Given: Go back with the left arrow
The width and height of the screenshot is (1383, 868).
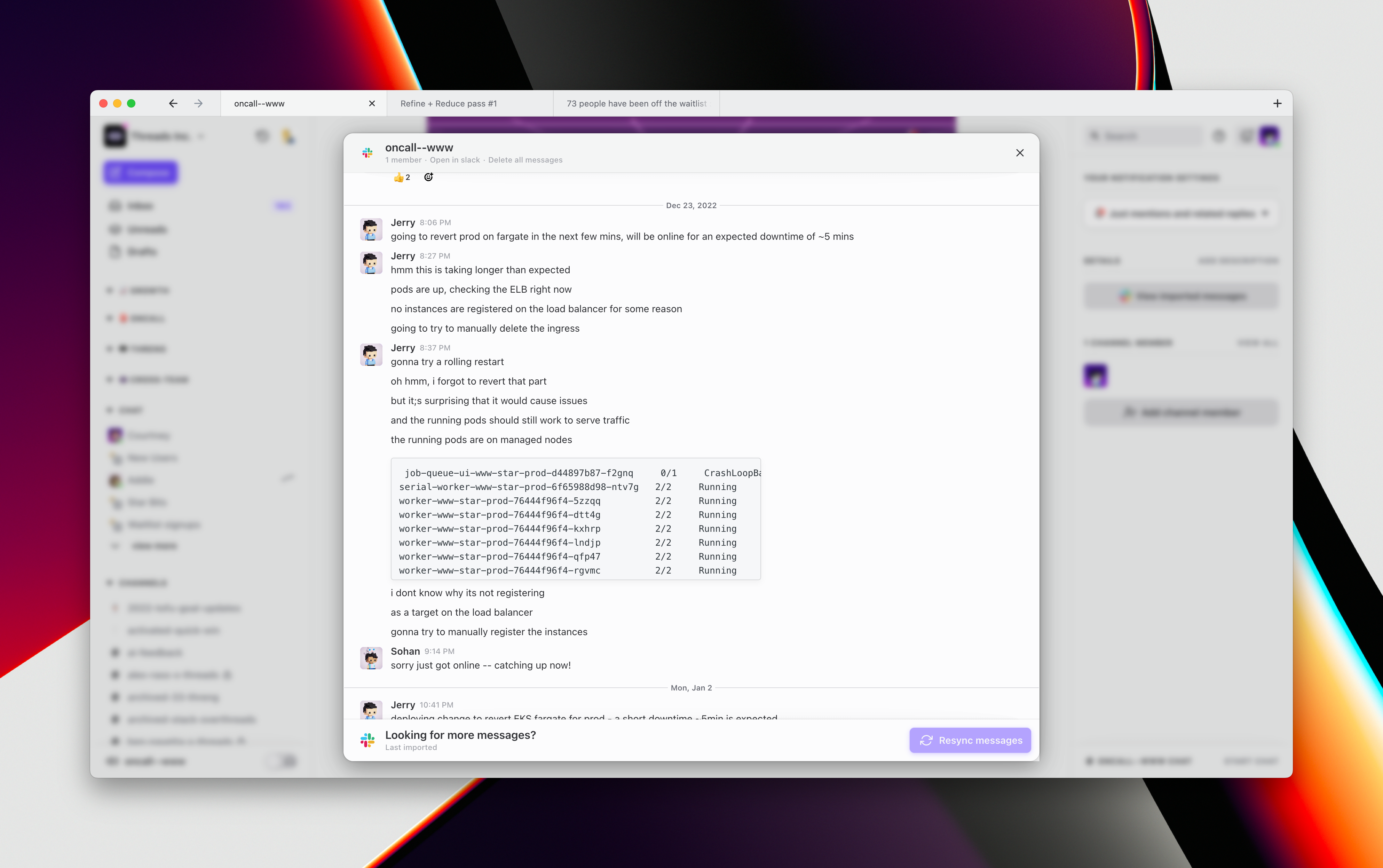Looking at the screenshot, I should click(173, 103).
